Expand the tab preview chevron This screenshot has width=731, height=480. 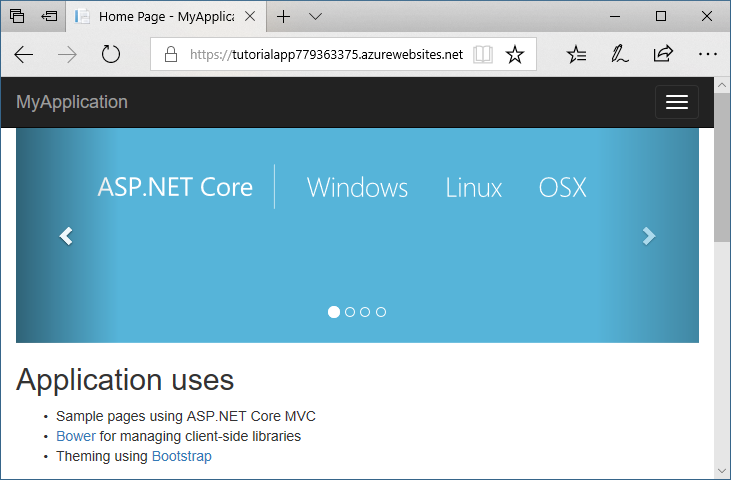point(316,16)
